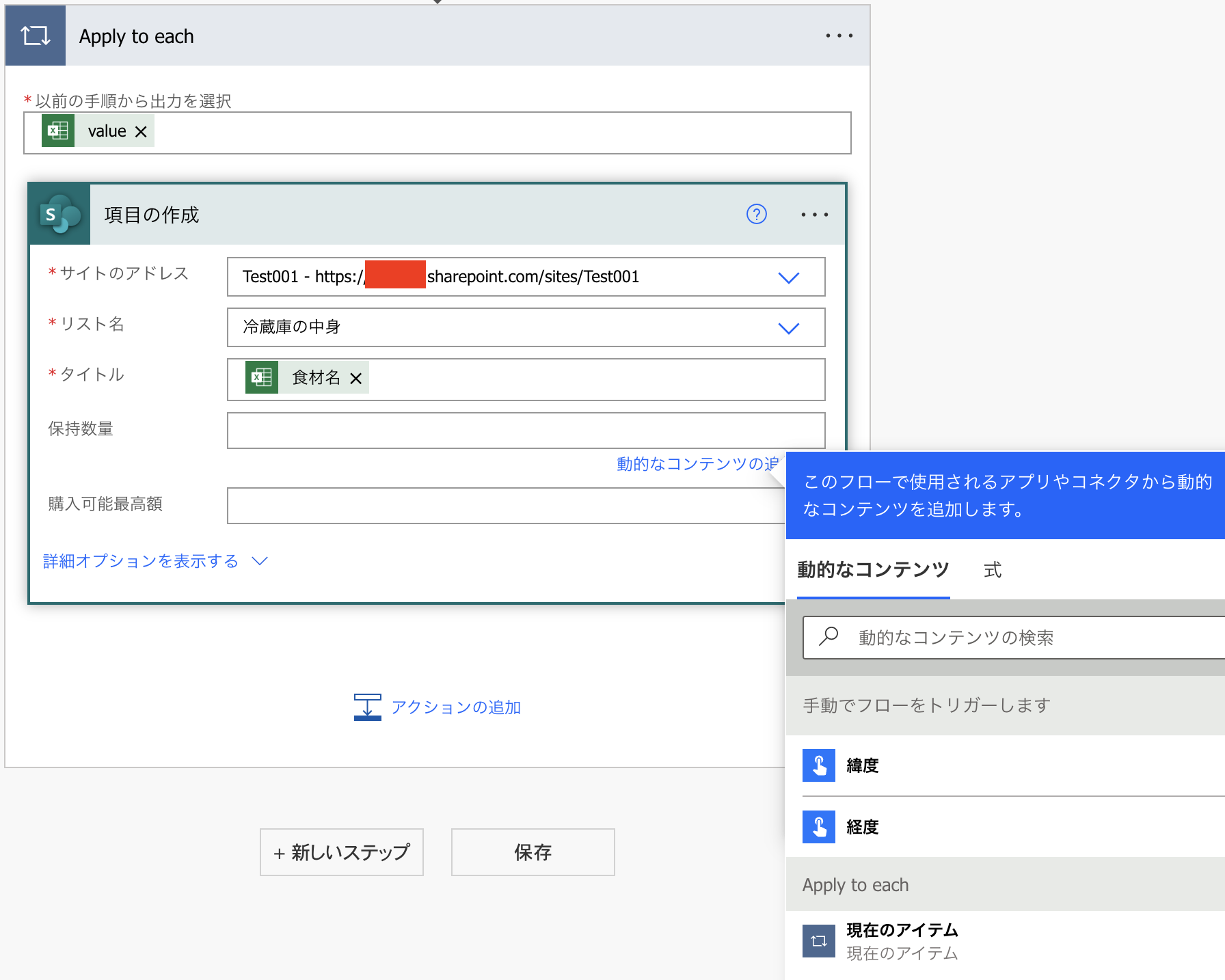
Task: Click the 購入可能最高額 input field
Action: click(506, 506)
